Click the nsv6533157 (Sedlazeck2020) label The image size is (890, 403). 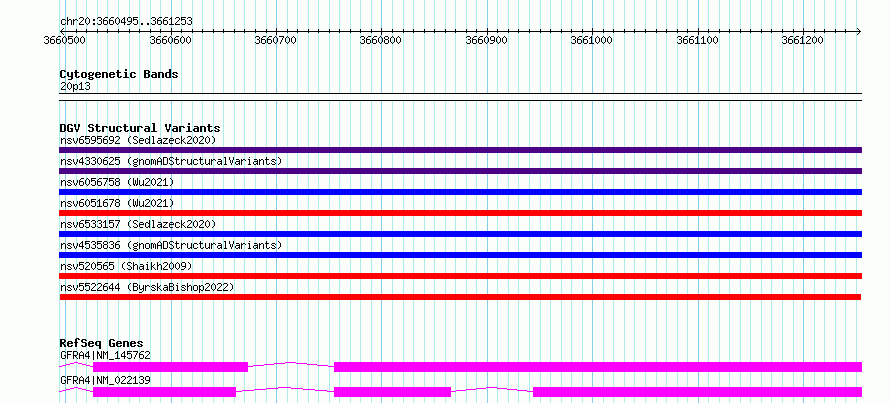[138, 224]
